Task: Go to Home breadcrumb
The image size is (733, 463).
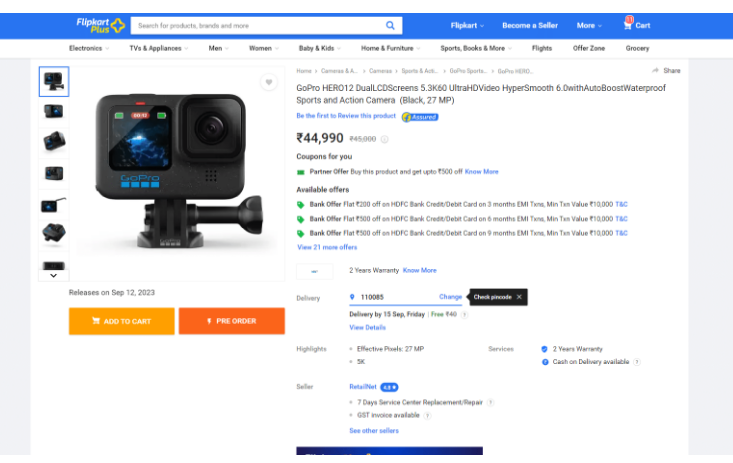Action: coord(304,71)
